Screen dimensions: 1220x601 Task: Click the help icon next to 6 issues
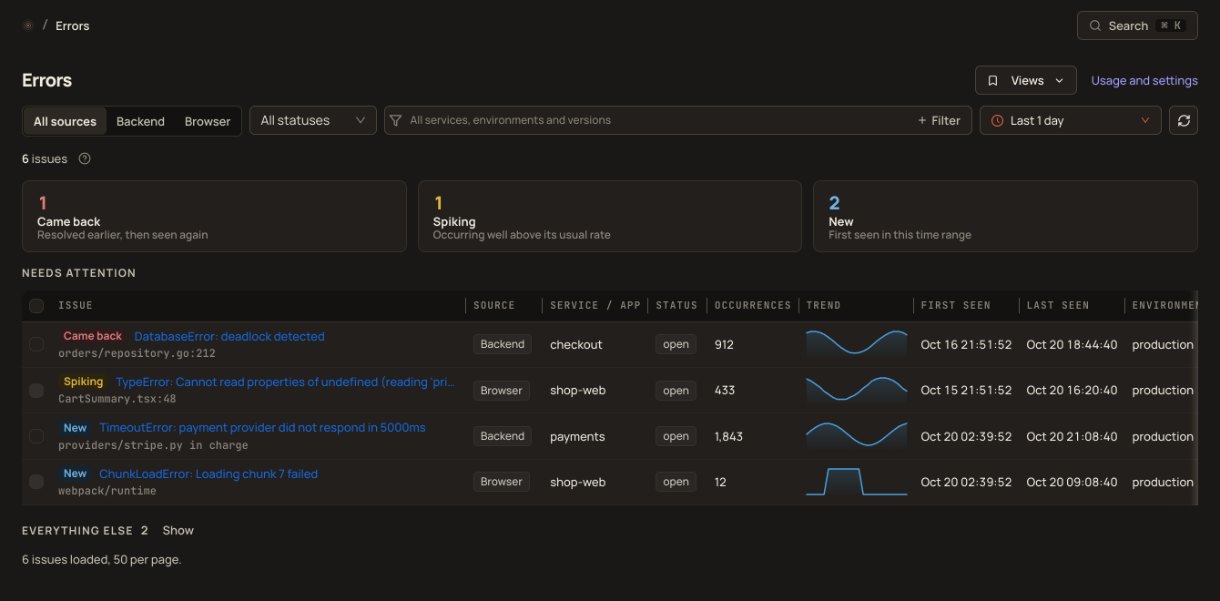(84, 158)
